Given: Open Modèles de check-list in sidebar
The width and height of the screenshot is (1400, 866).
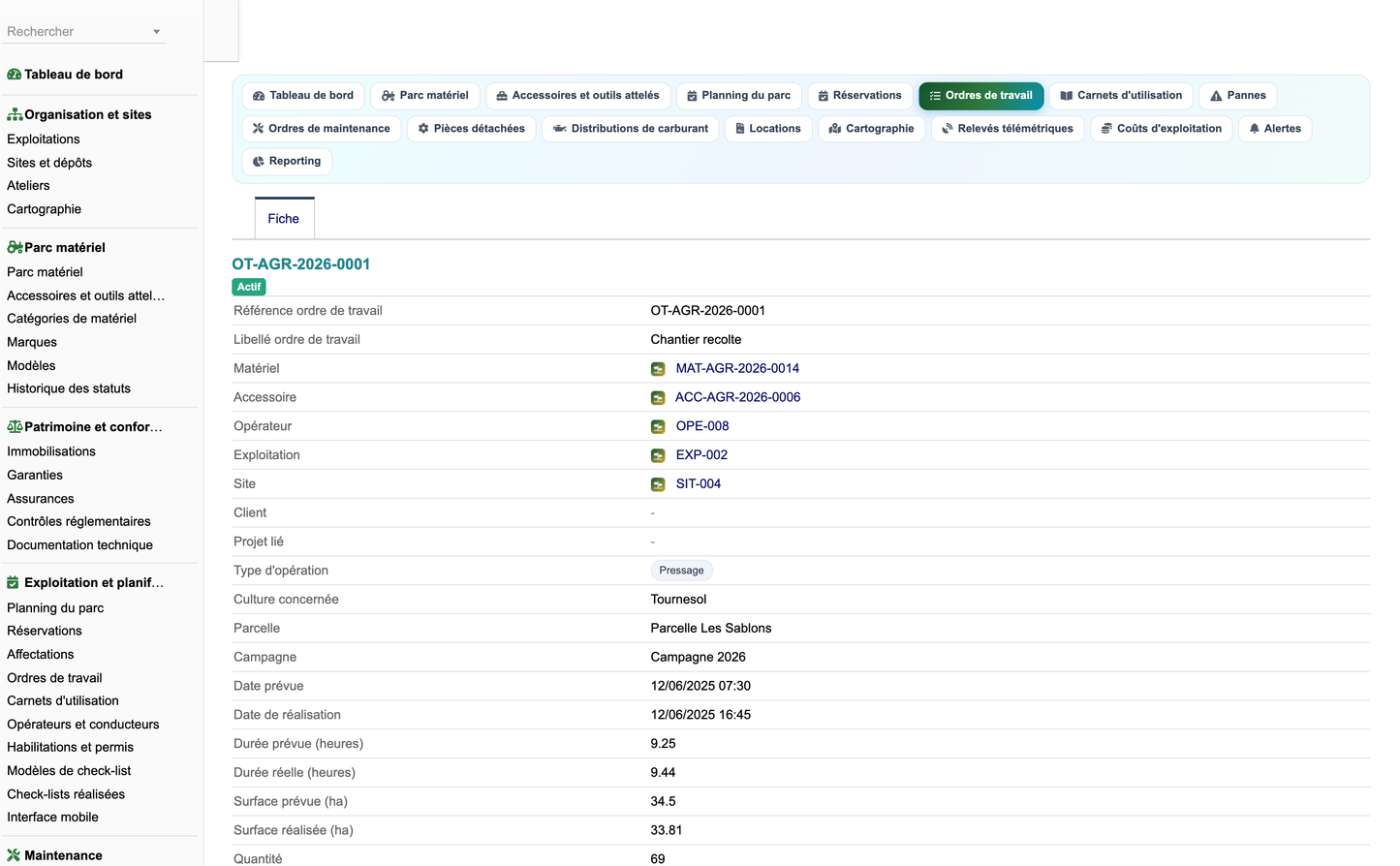Looking at the screenshot, I should coord(69,771).
